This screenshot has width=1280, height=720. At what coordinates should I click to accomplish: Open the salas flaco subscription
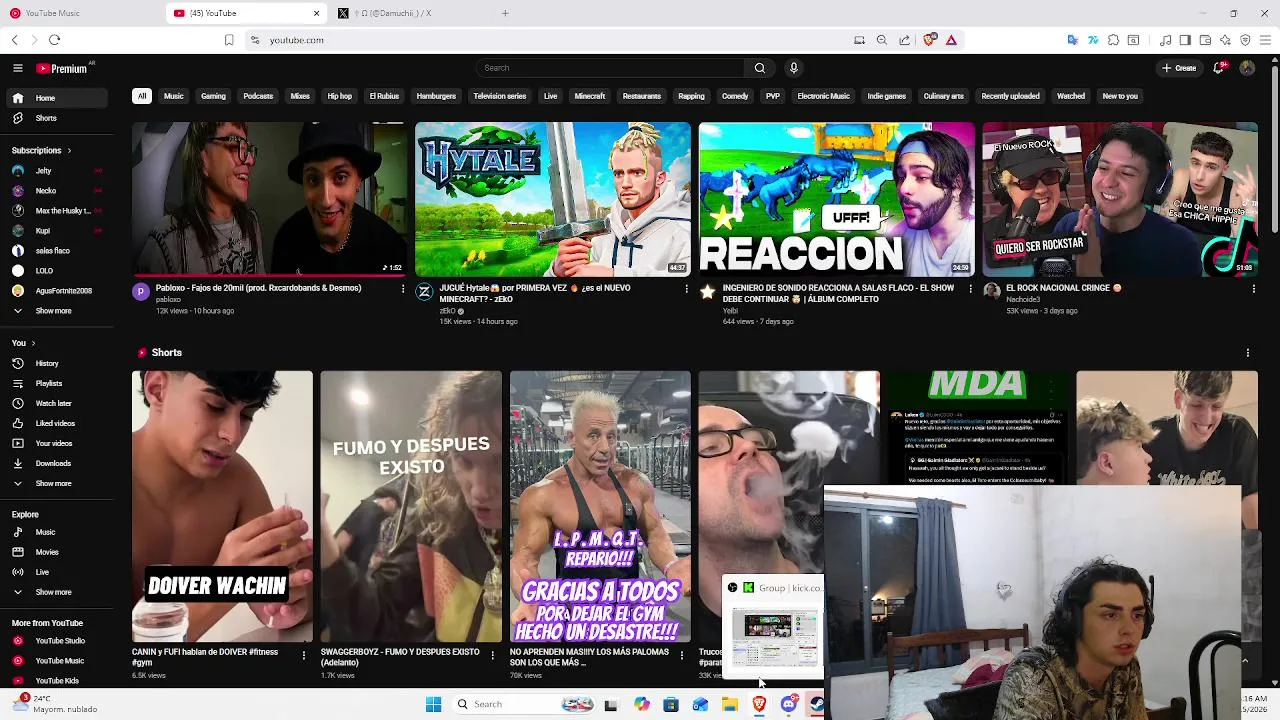coord(55,251)
